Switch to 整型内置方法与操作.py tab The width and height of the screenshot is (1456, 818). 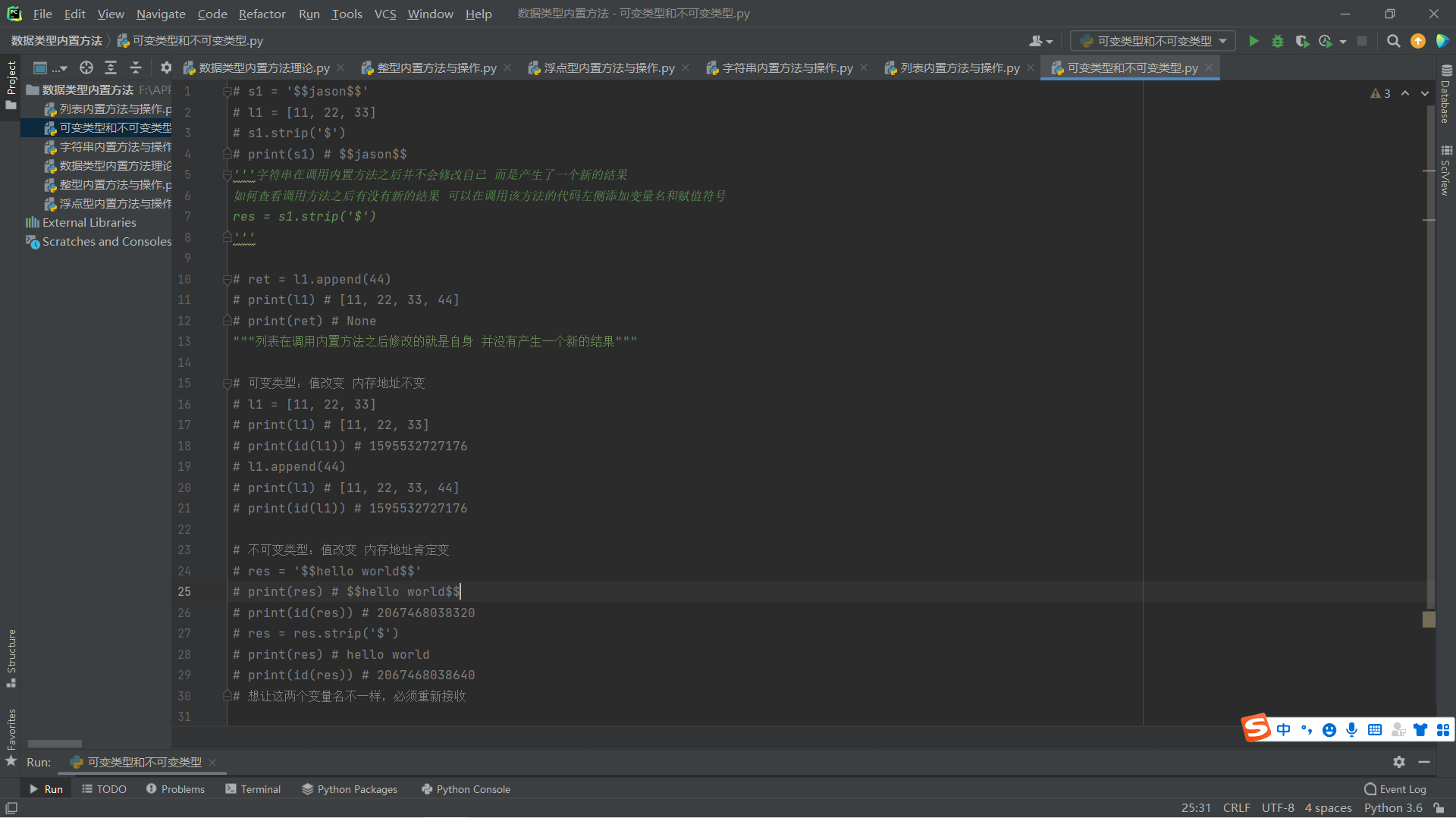pos(436,68)
